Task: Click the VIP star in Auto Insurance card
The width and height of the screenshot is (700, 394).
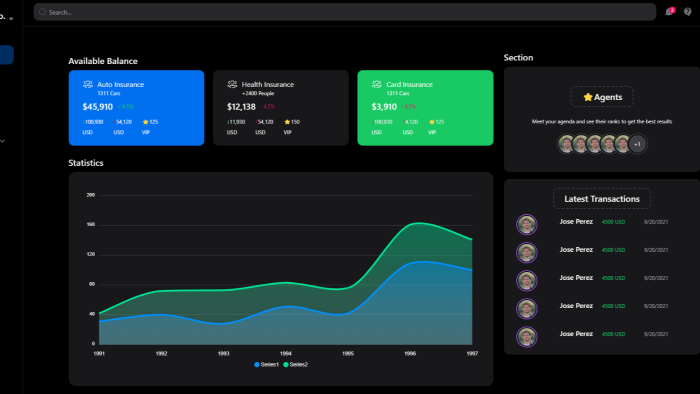Action: point(146,122)
